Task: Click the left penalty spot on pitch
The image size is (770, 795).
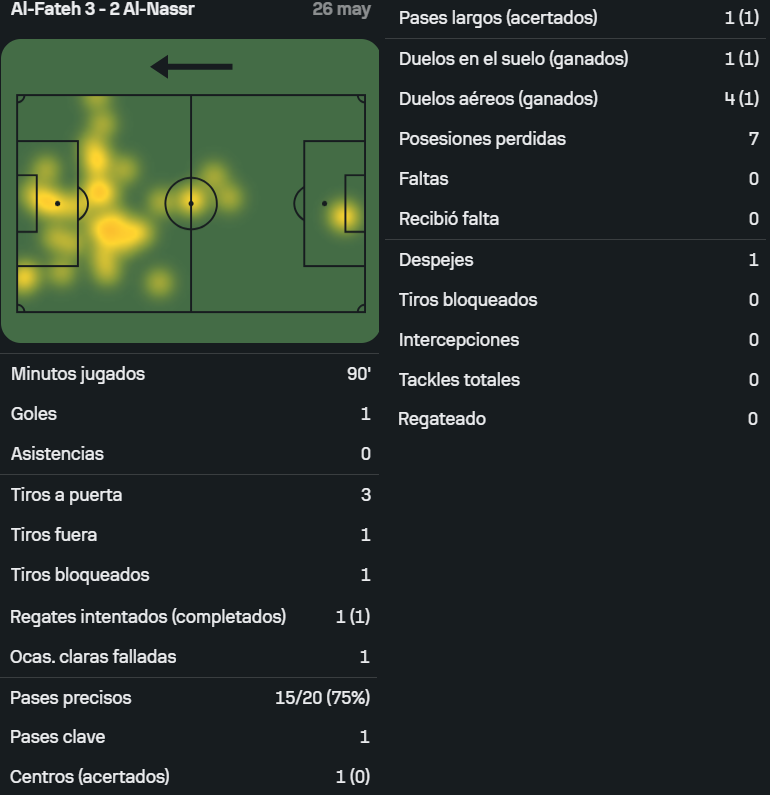Action: point(57,203)
